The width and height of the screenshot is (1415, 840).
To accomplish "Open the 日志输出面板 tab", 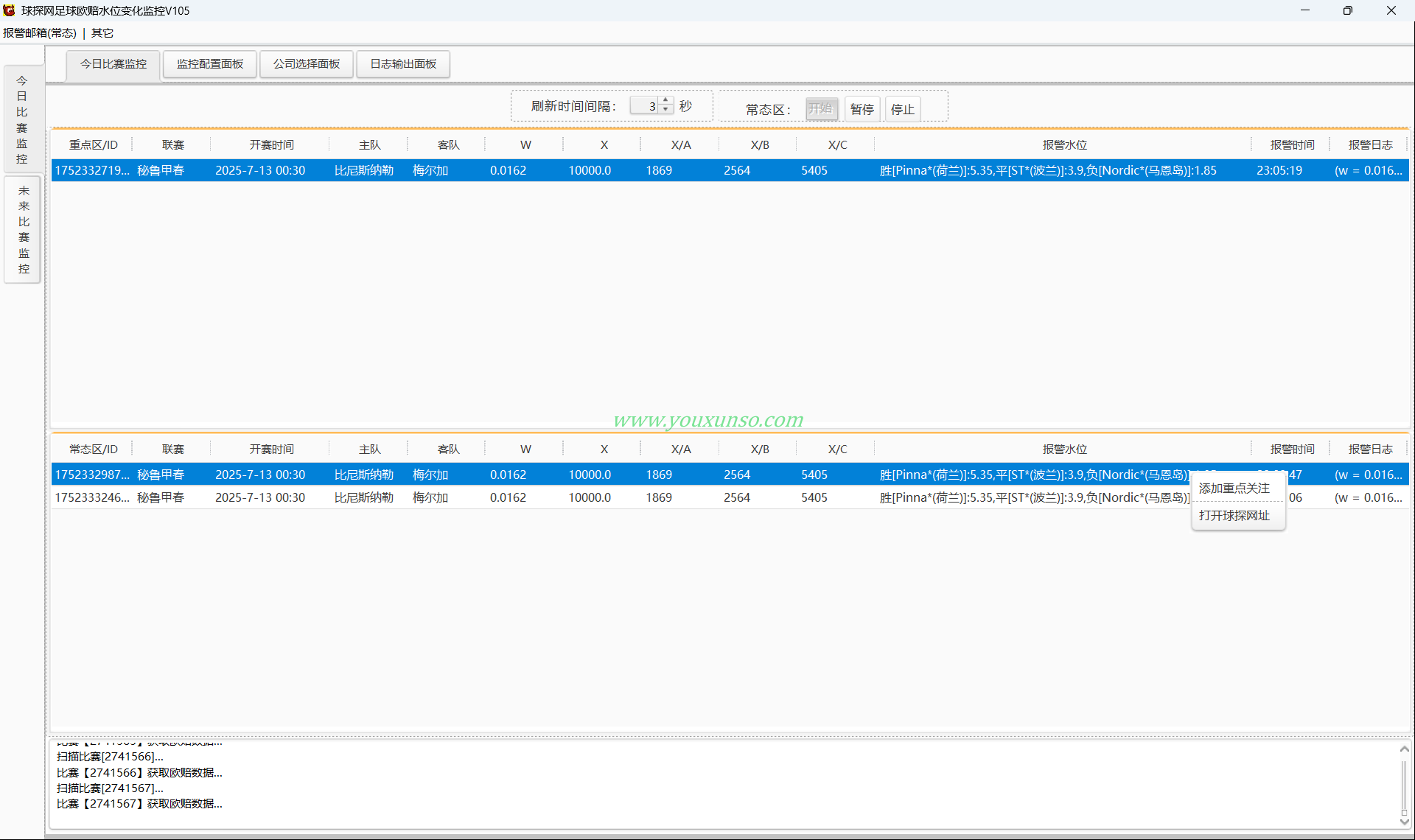I will coord(403,64).
